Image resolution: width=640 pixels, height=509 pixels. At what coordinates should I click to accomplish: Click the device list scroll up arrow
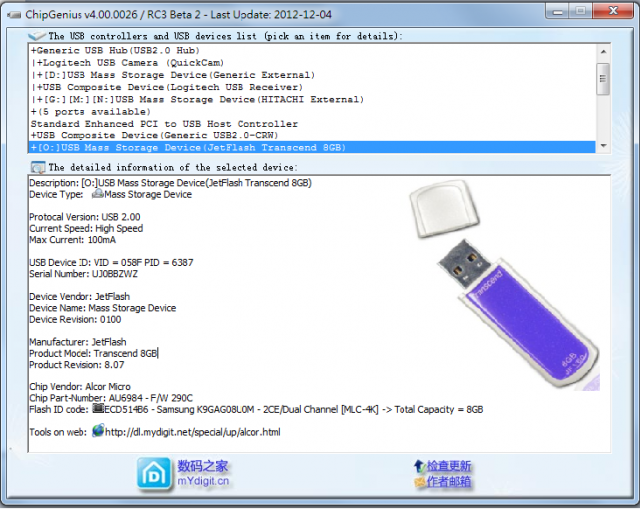point(603,51)
